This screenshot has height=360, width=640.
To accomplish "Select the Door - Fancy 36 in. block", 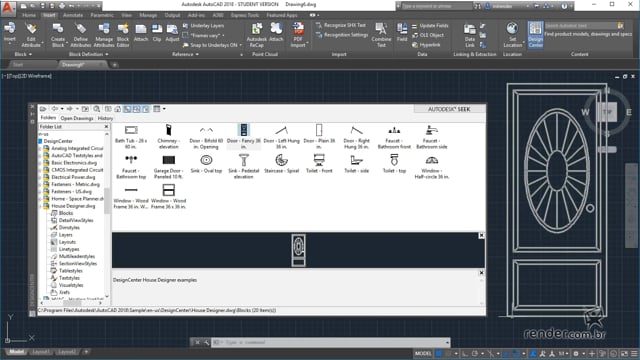I will tap(244, 137).
